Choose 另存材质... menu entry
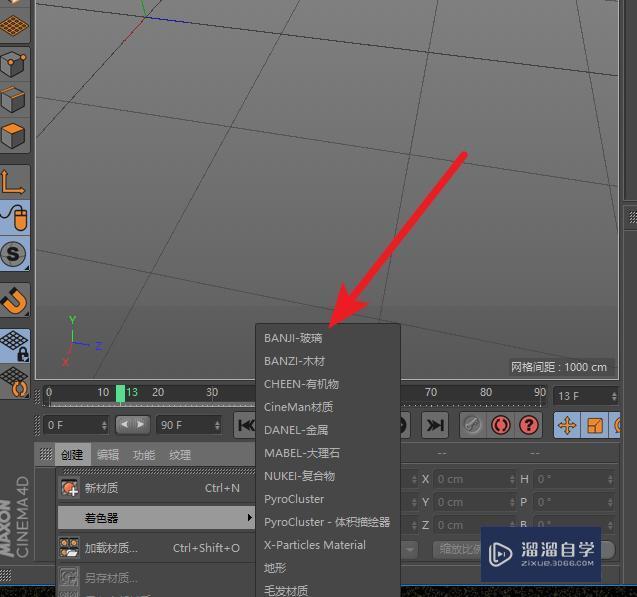637x597 pixels. tap(156, 578)
